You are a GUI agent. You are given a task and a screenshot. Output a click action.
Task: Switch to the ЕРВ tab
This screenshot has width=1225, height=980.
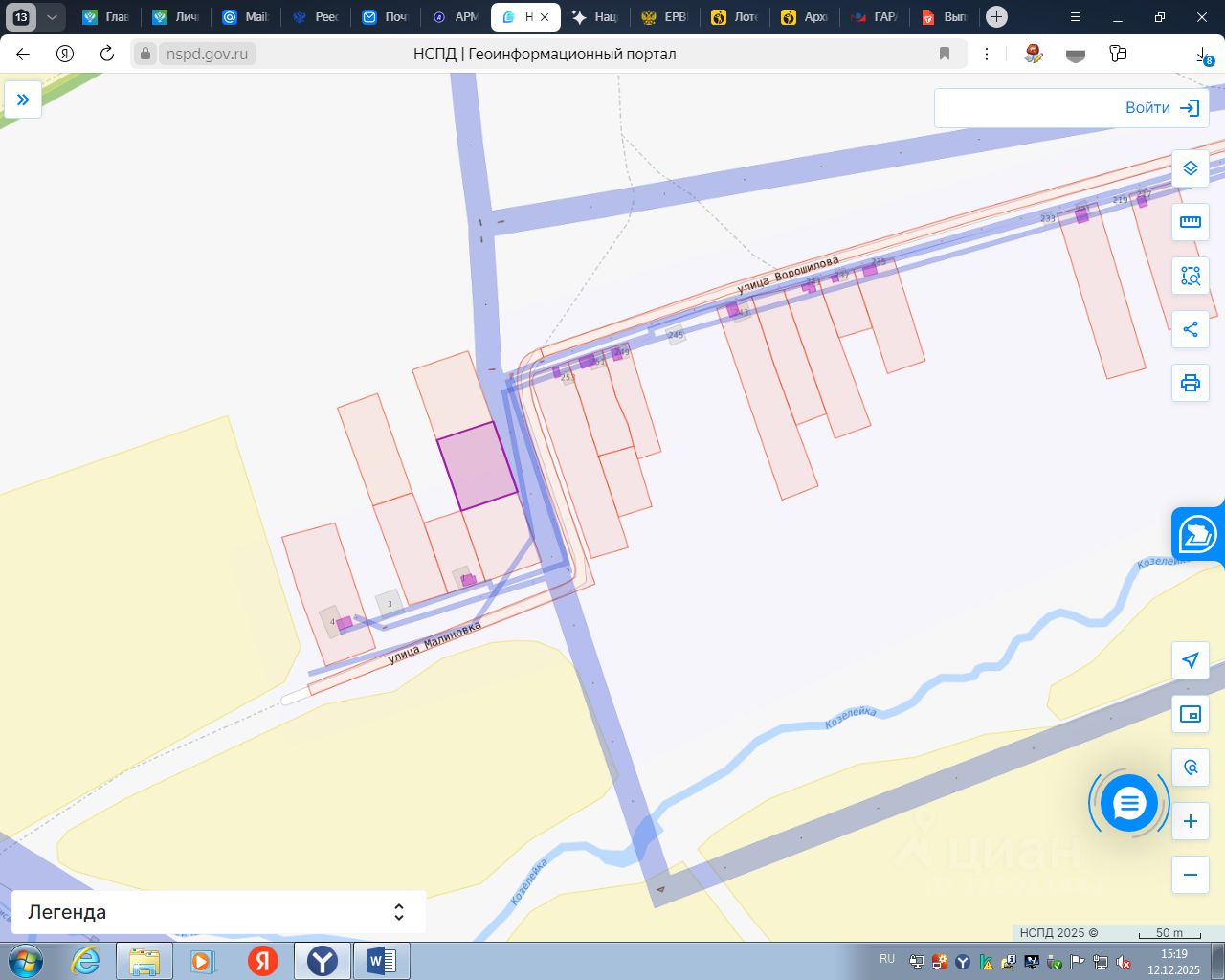664,17
